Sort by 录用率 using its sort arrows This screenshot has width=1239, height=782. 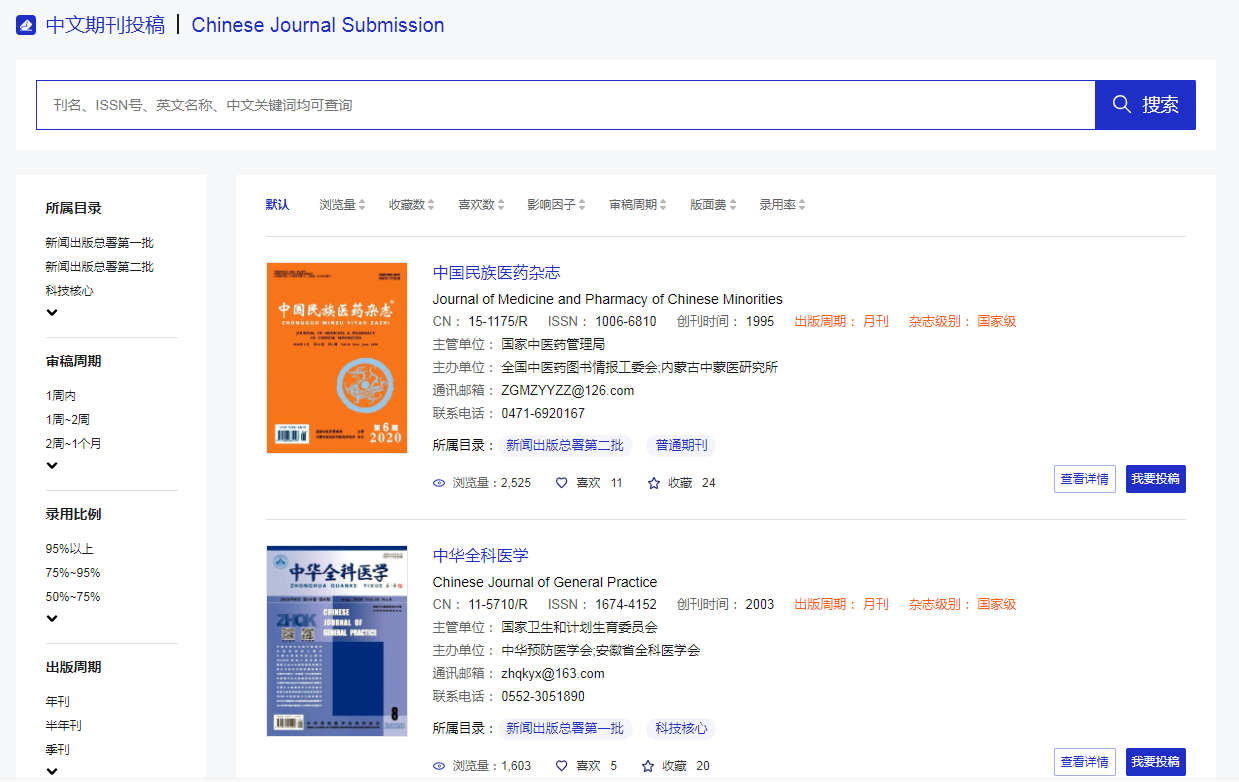802,205
